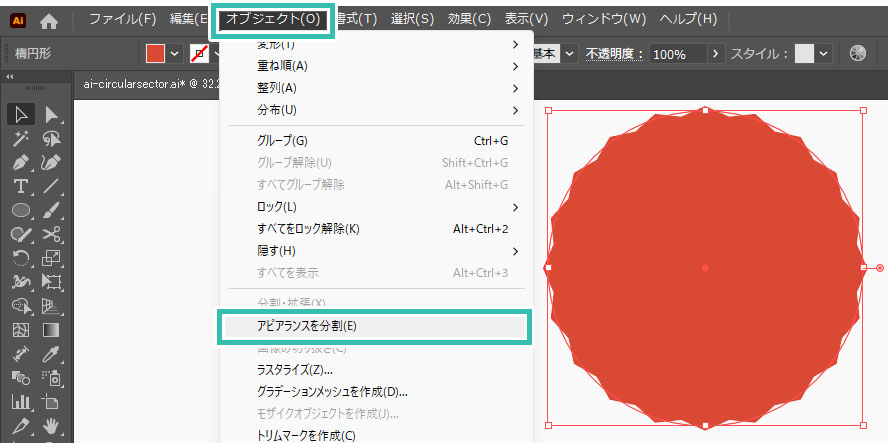This screenshot has width=888, height=443.
Task: Open the Style swatch dropdown
Action: coord(824,54)
